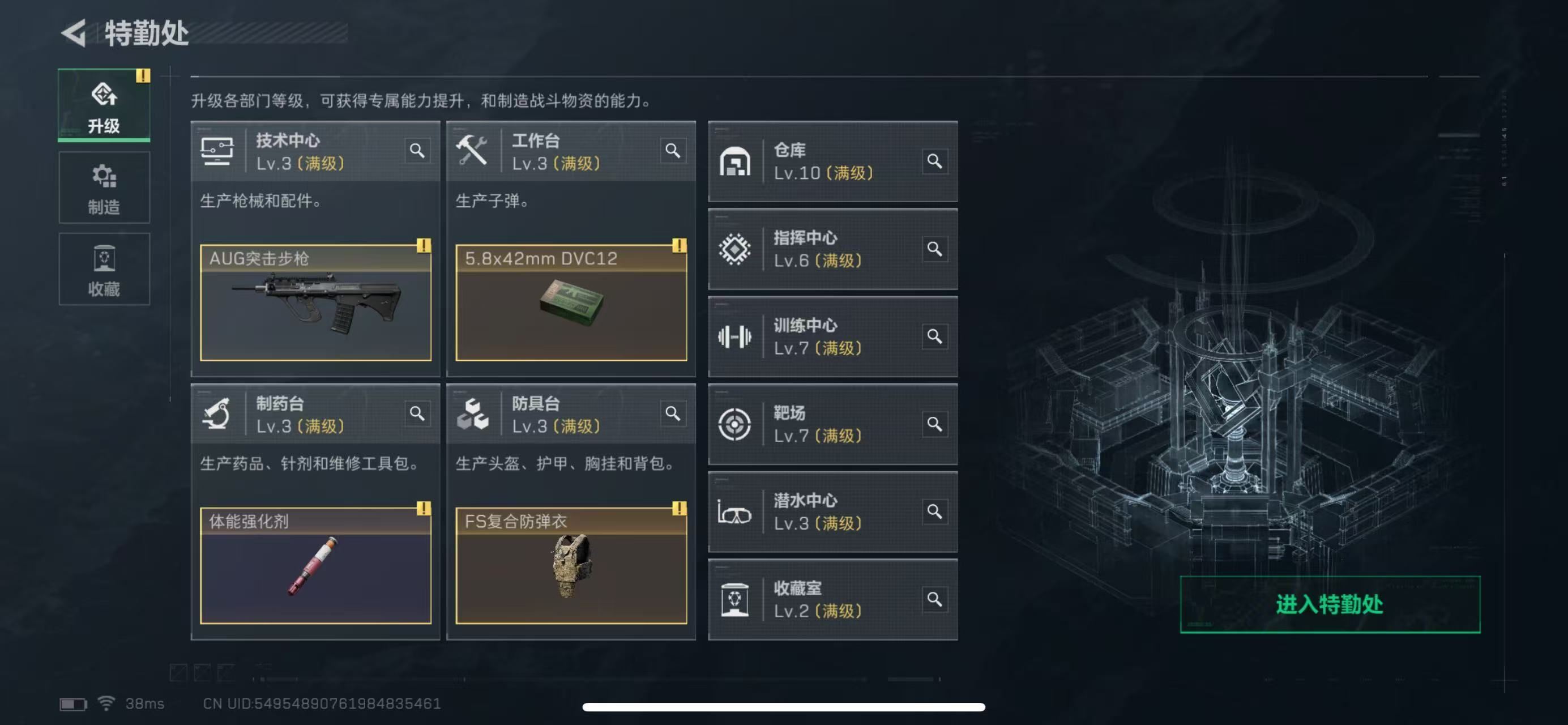1568x725 pixels.
Task: Click the 训练中心 dumbbell icon
Action: [734, 336]
